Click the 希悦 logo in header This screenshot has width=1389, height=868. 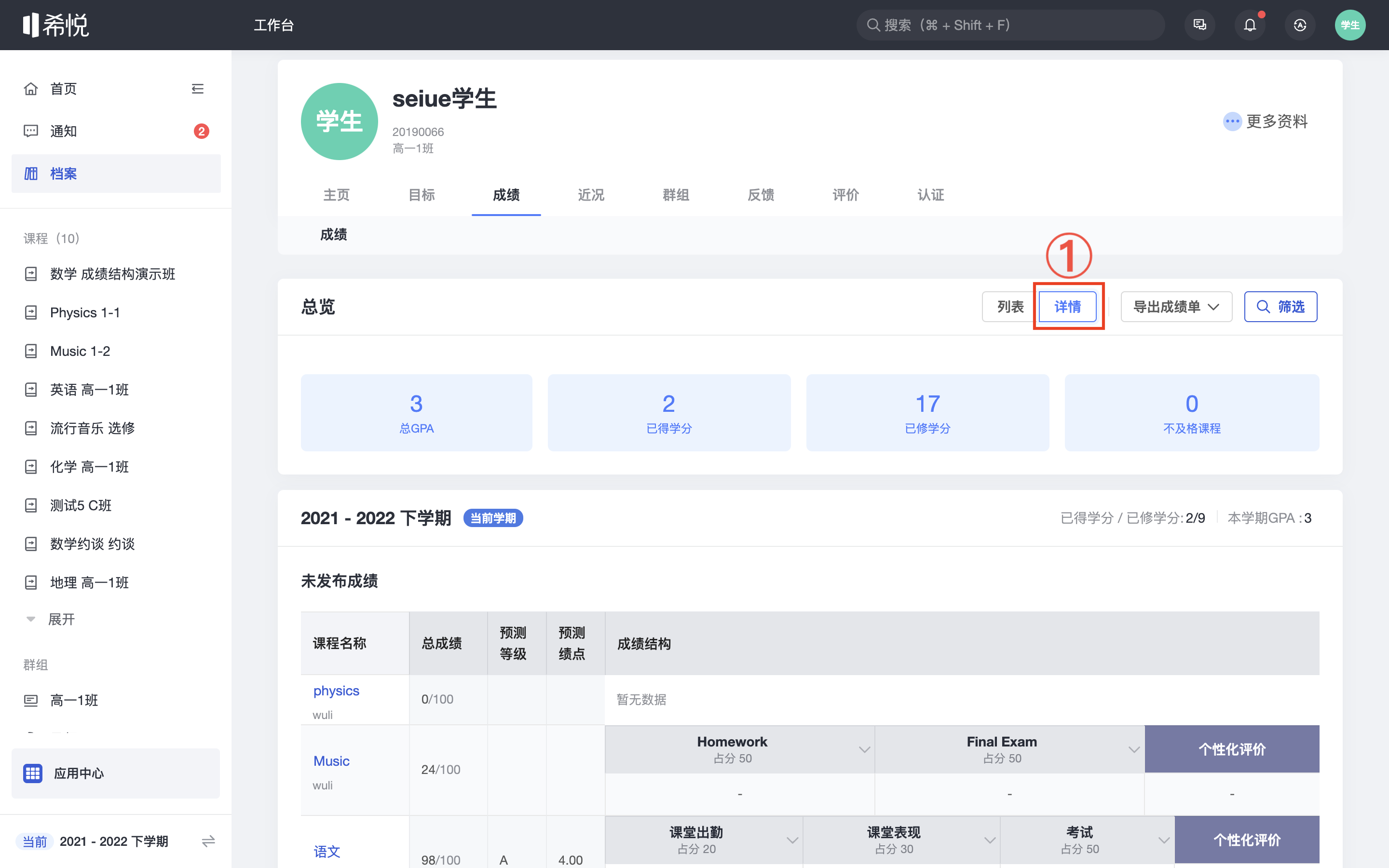click(55, 25)
